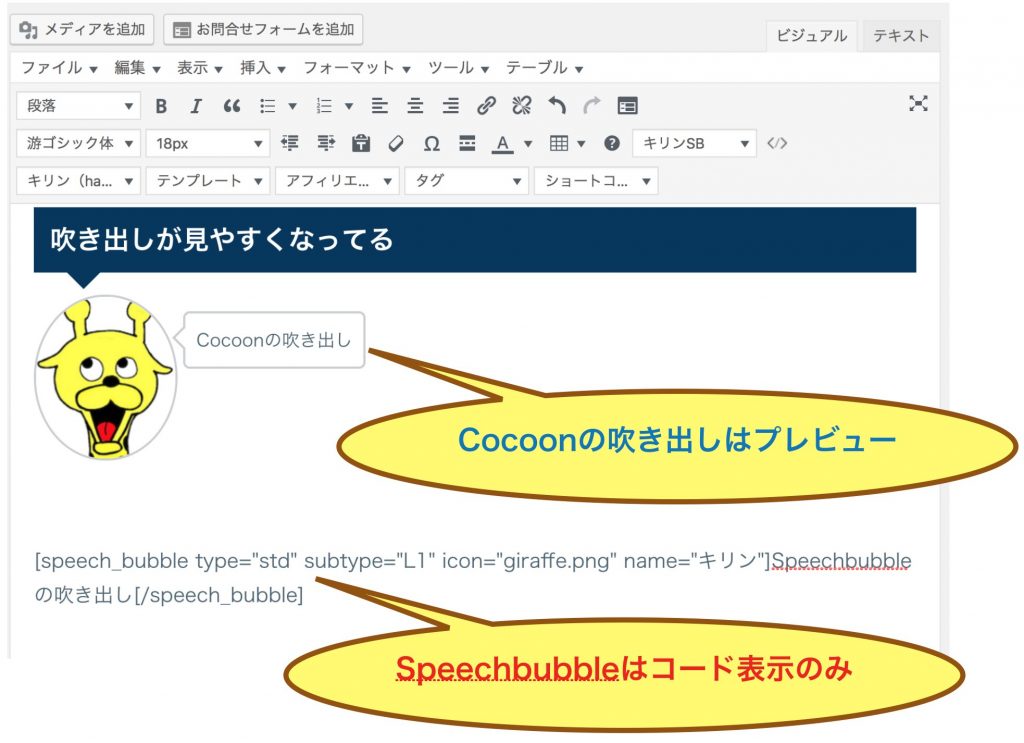Remove link using the unlink icon

tap(521, 105)
